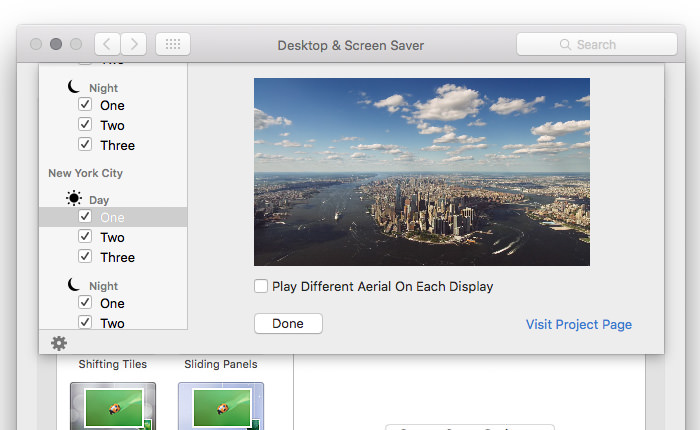Open the gear settings menu
This screenshot has height=430, width=700.
pyautogui.click(x=59, y=343)
